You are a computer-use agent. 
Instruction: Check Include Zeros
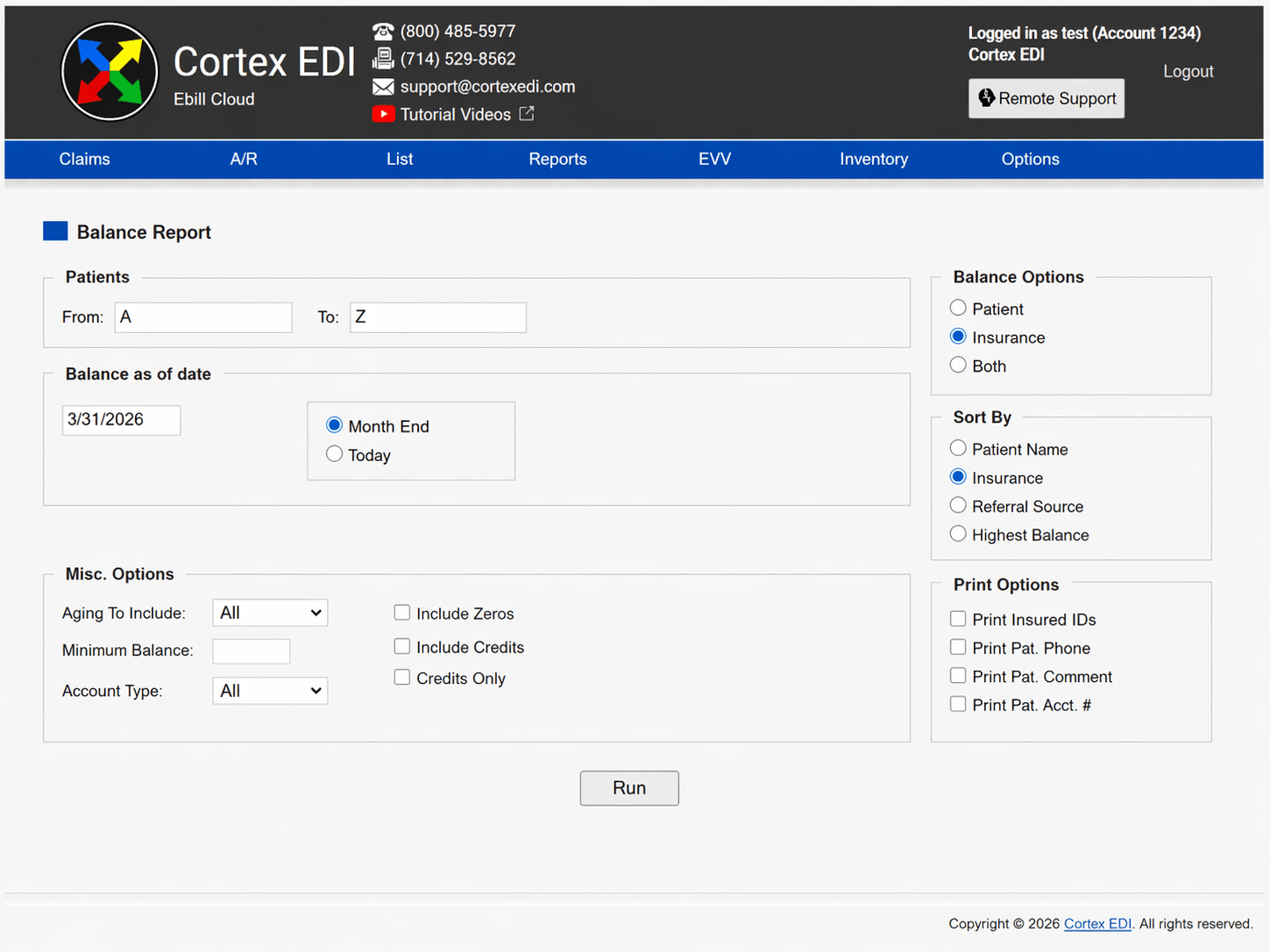(x=402, y=613)
